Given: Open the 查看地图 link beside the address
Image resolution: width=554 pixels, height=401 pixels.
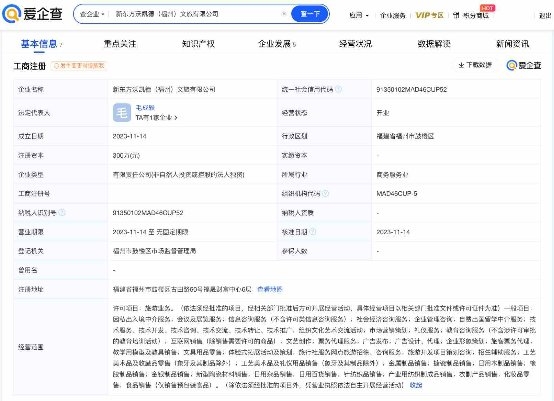Looking at the screenshot, I should [x=270, y=289].
